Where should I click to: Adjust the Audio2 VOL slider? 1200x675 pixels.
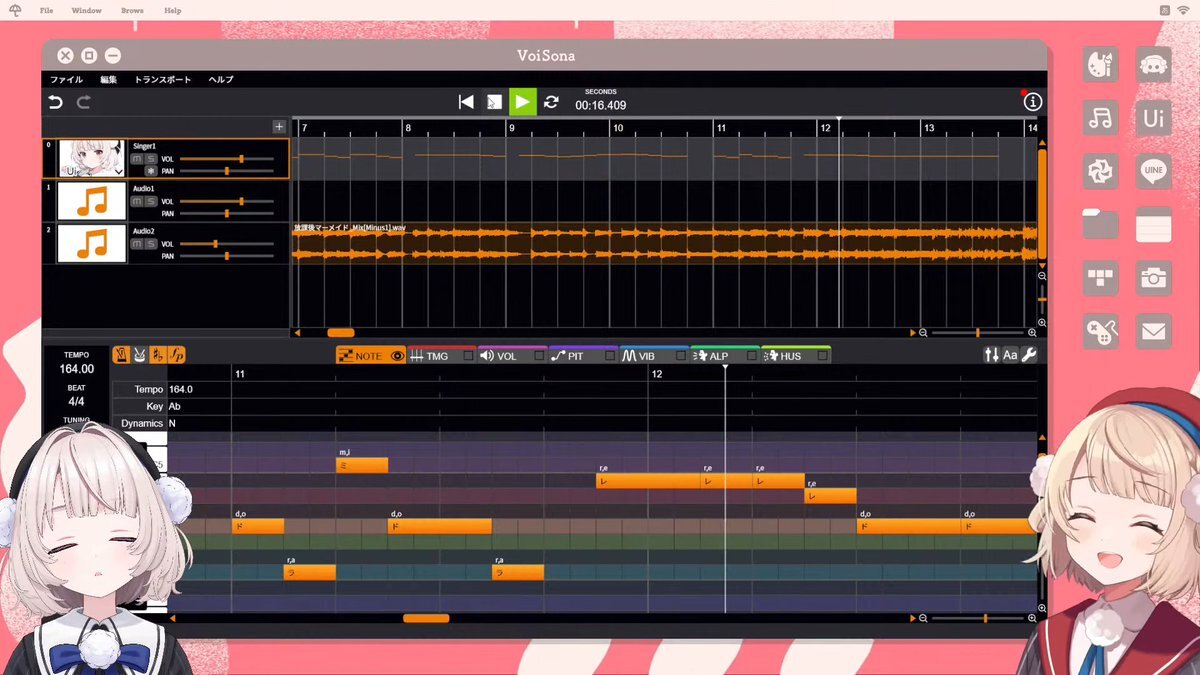pos(226,243)
